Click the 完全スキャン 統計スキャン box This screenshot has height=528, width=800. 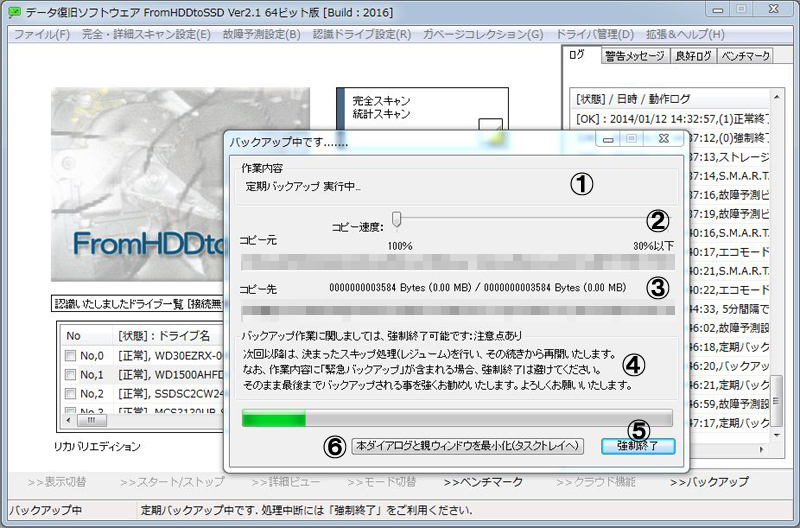(422, 109)
